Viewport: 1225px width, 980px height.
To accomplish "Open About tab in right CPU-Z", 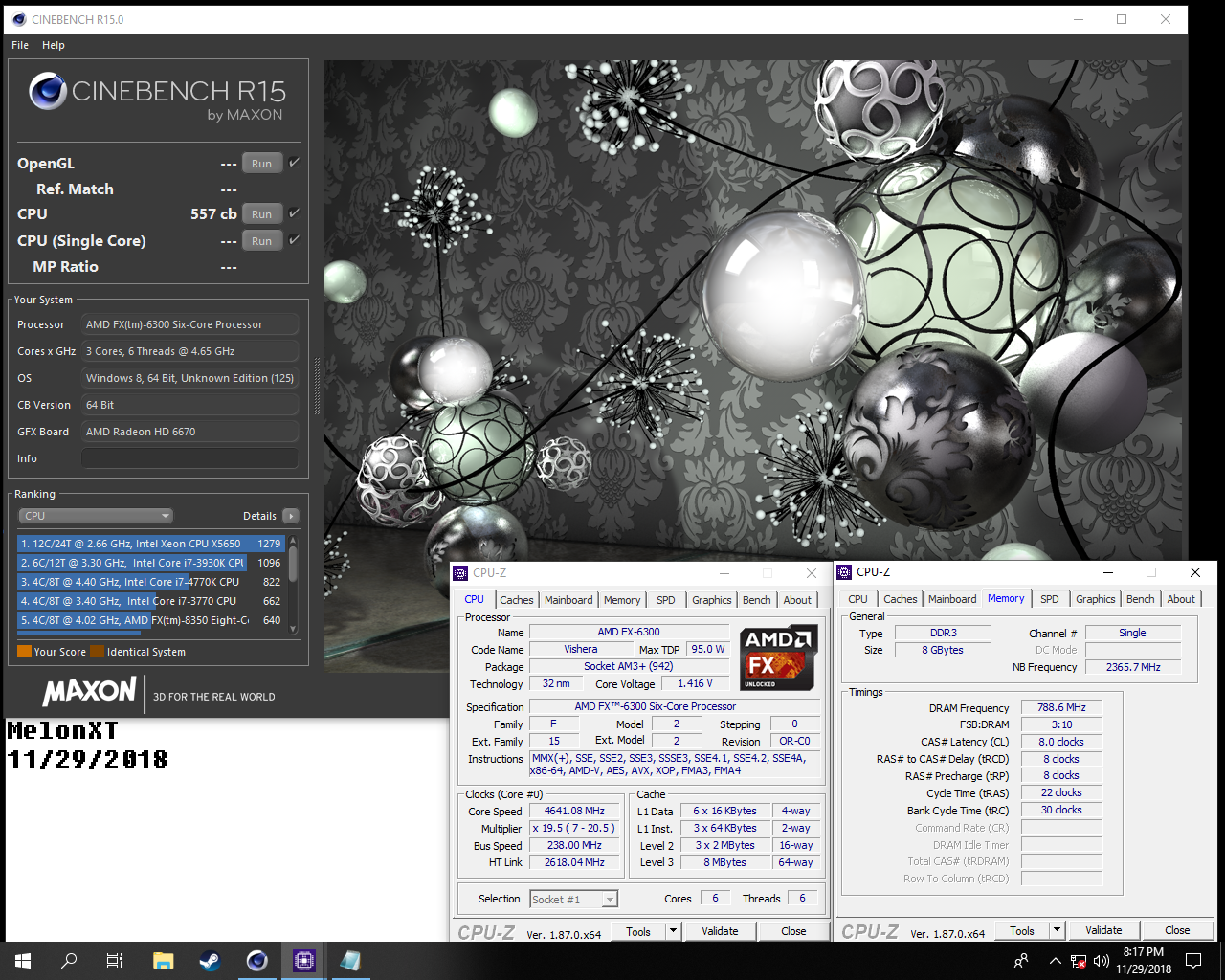I will pos(1181,599).
